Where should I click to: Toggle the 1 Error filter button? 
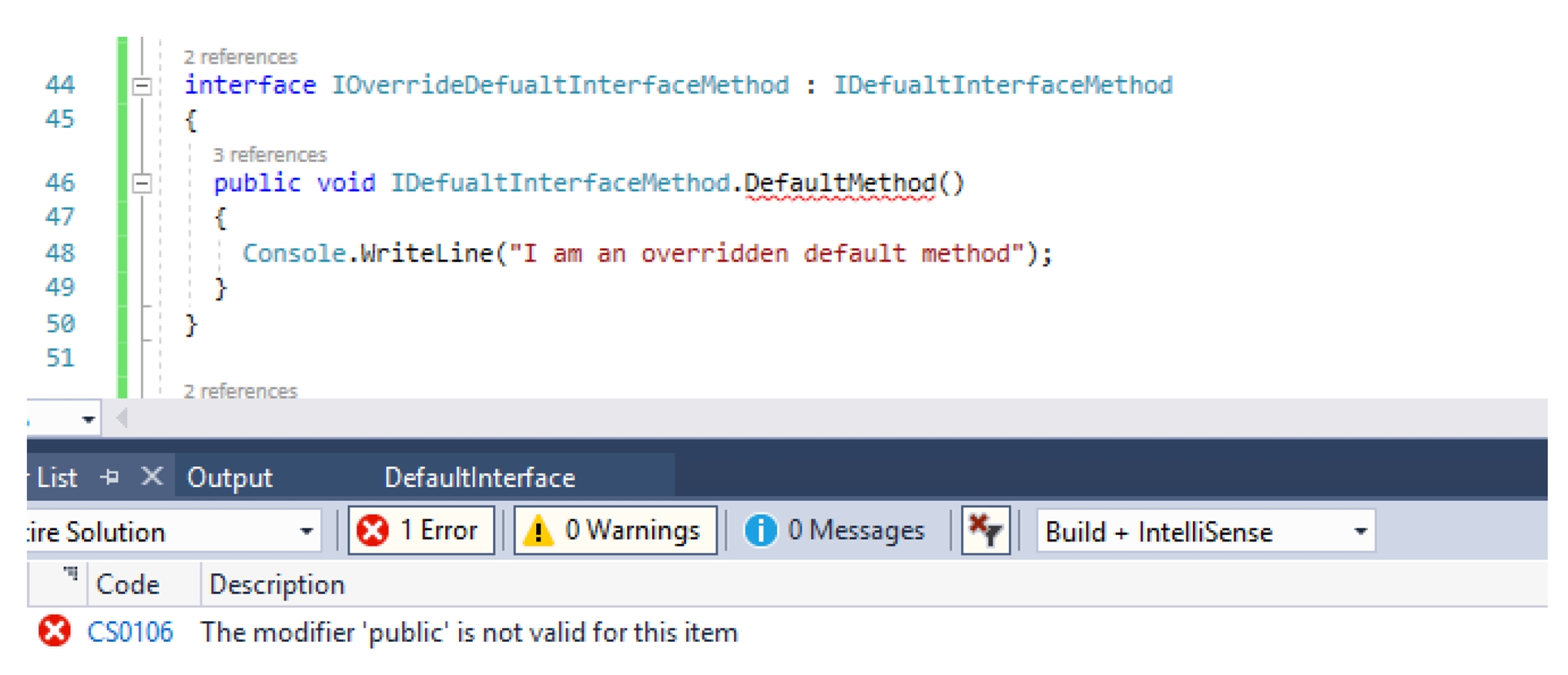(422, 529)
